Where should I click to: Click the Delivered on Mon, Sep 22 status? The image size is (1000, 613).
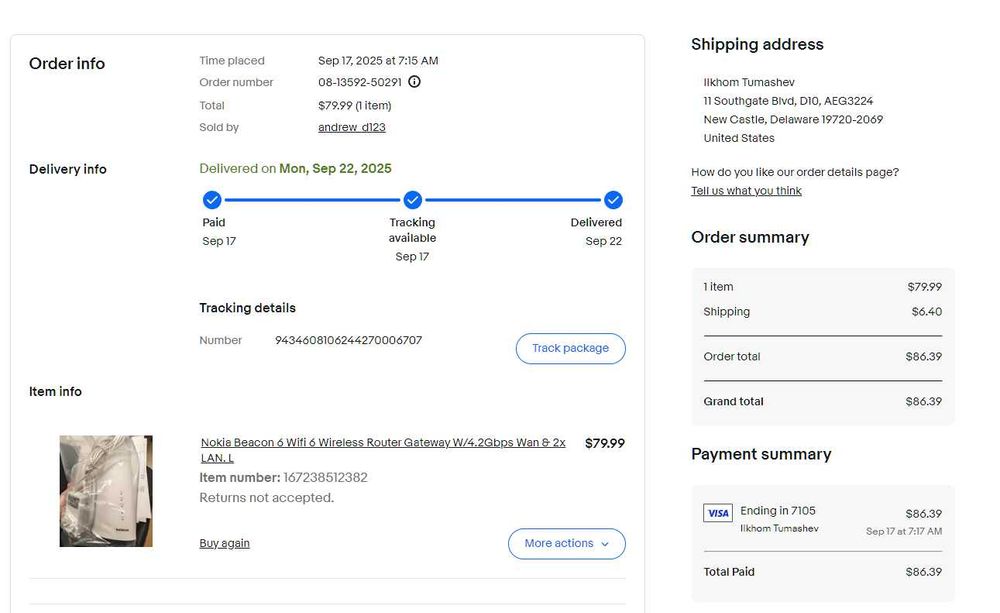click(x=295, y=168)
